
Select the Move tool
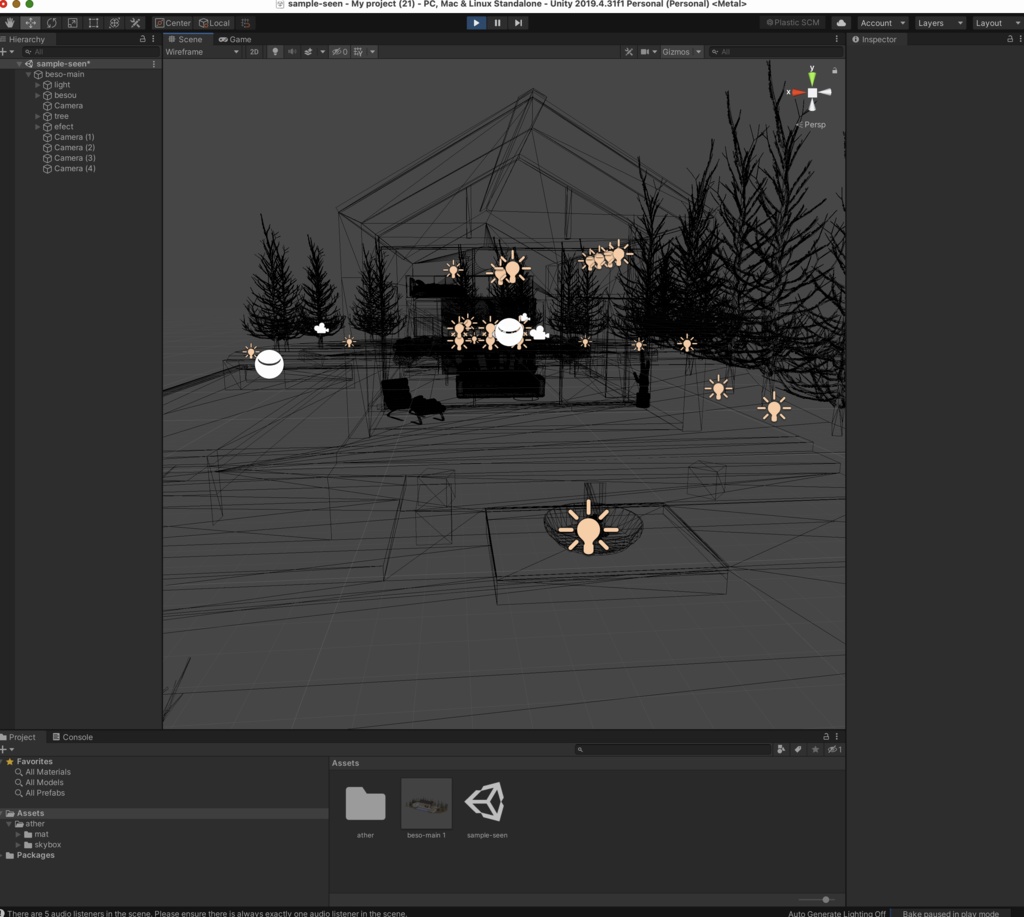tap(29, 22)
